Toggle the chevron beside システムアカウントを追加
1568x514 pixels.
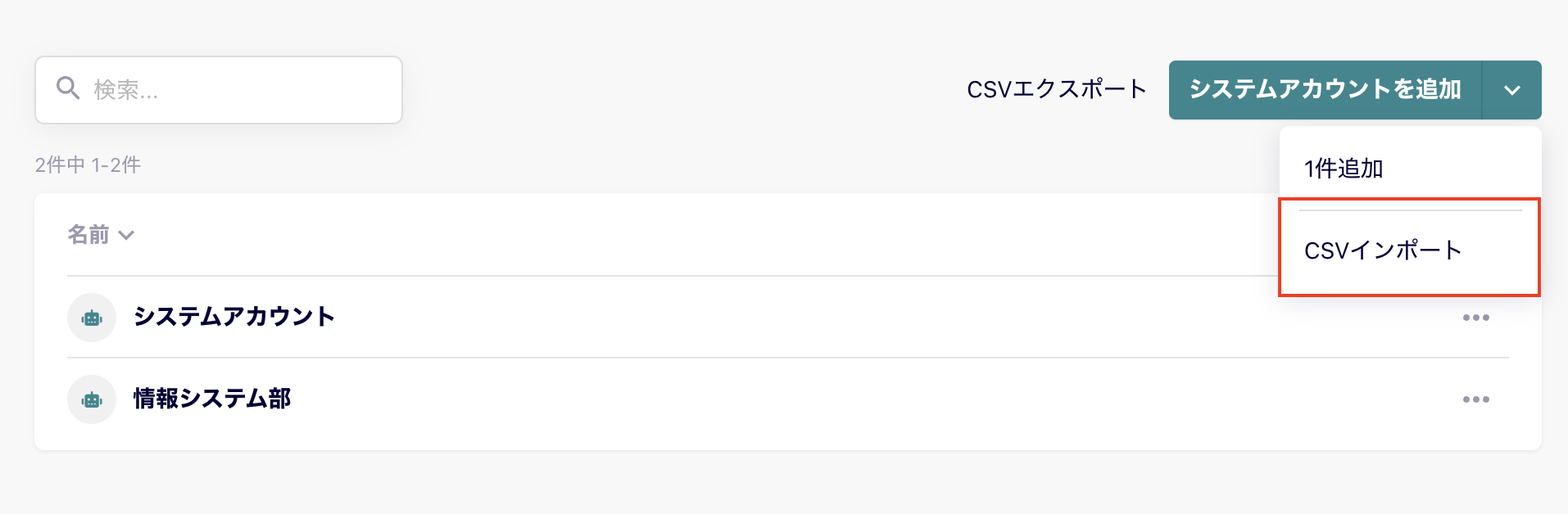pos(1511,90)
